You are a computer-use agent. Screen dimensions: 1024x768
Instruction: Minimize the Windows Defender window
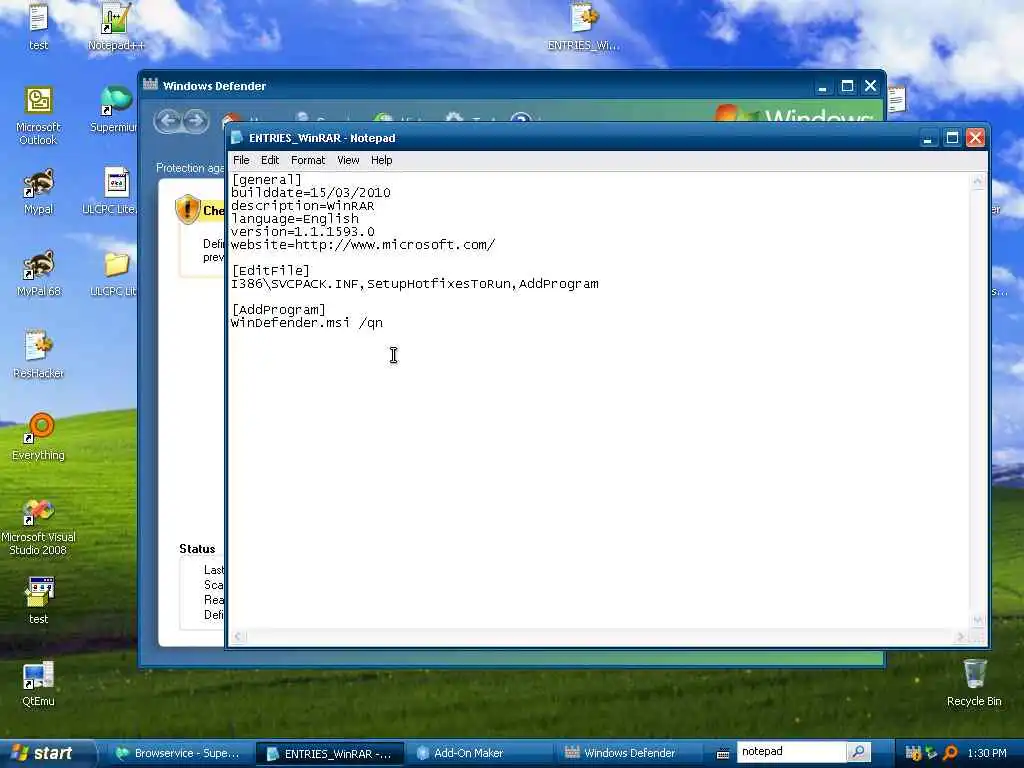(x=823, y=86)
